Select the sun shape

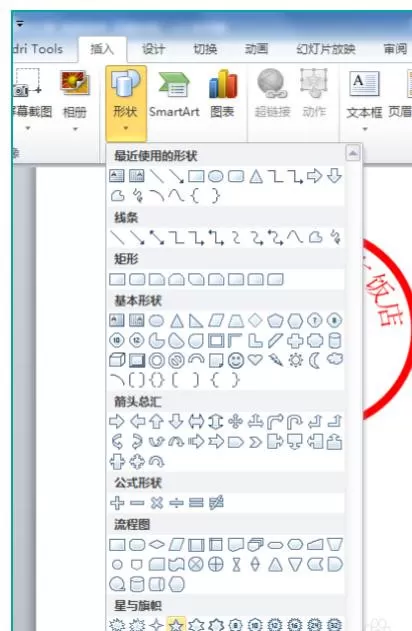pos(295,360)
